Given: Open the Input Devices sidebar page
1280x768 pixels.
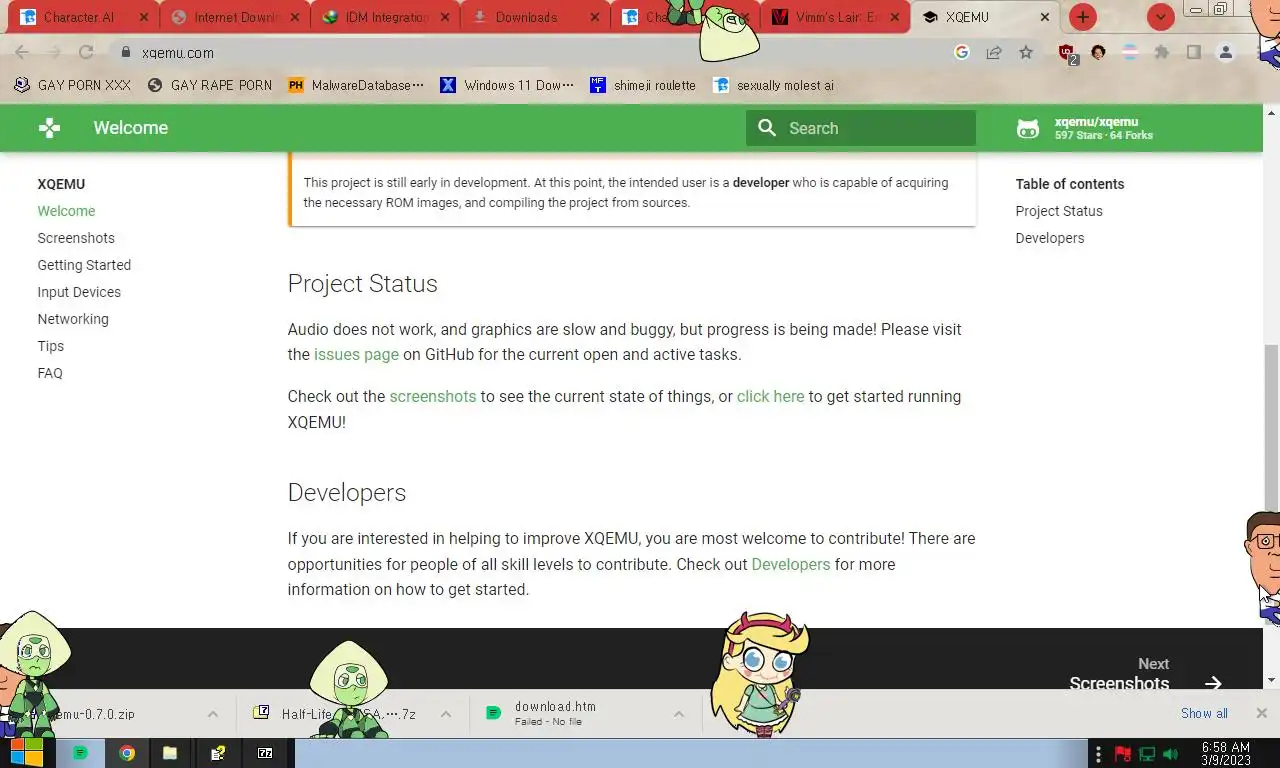Looking at the screenshot, I should (x=79, y=292).
